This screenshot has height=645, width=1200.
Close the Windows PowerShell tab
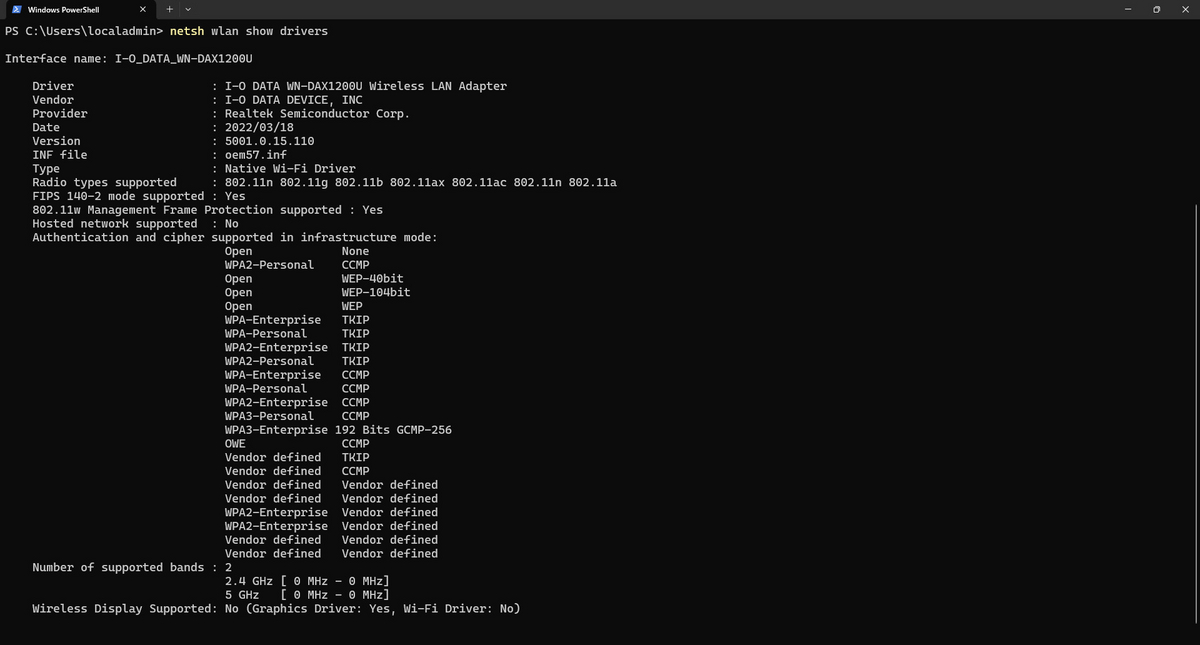point(142,9)
